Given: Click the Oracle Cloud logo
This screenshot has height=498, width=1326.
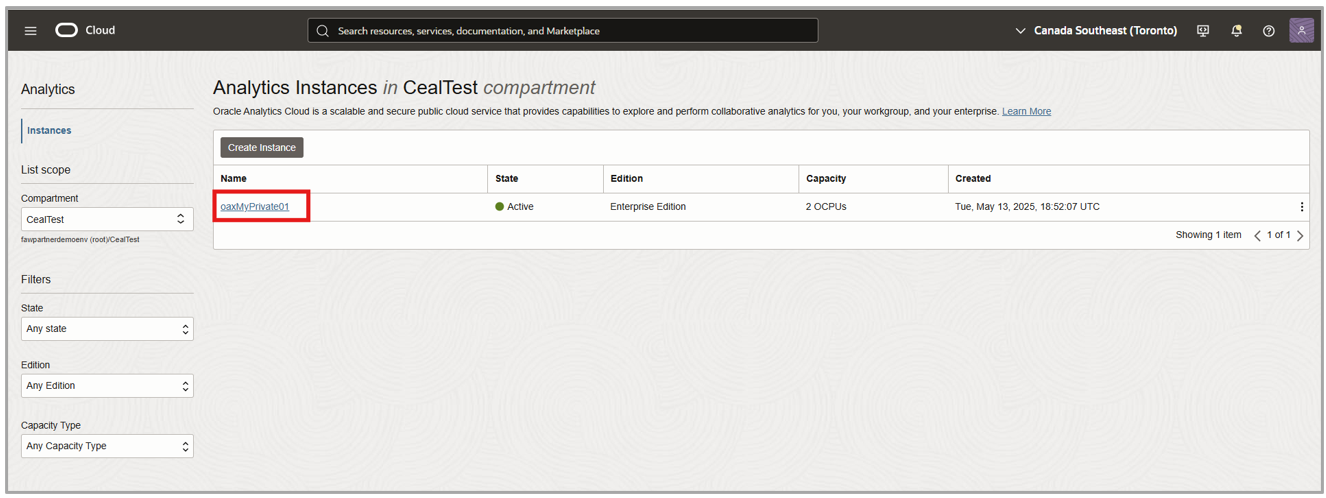Looking at the screenshot, I should (x=85, y=31).
